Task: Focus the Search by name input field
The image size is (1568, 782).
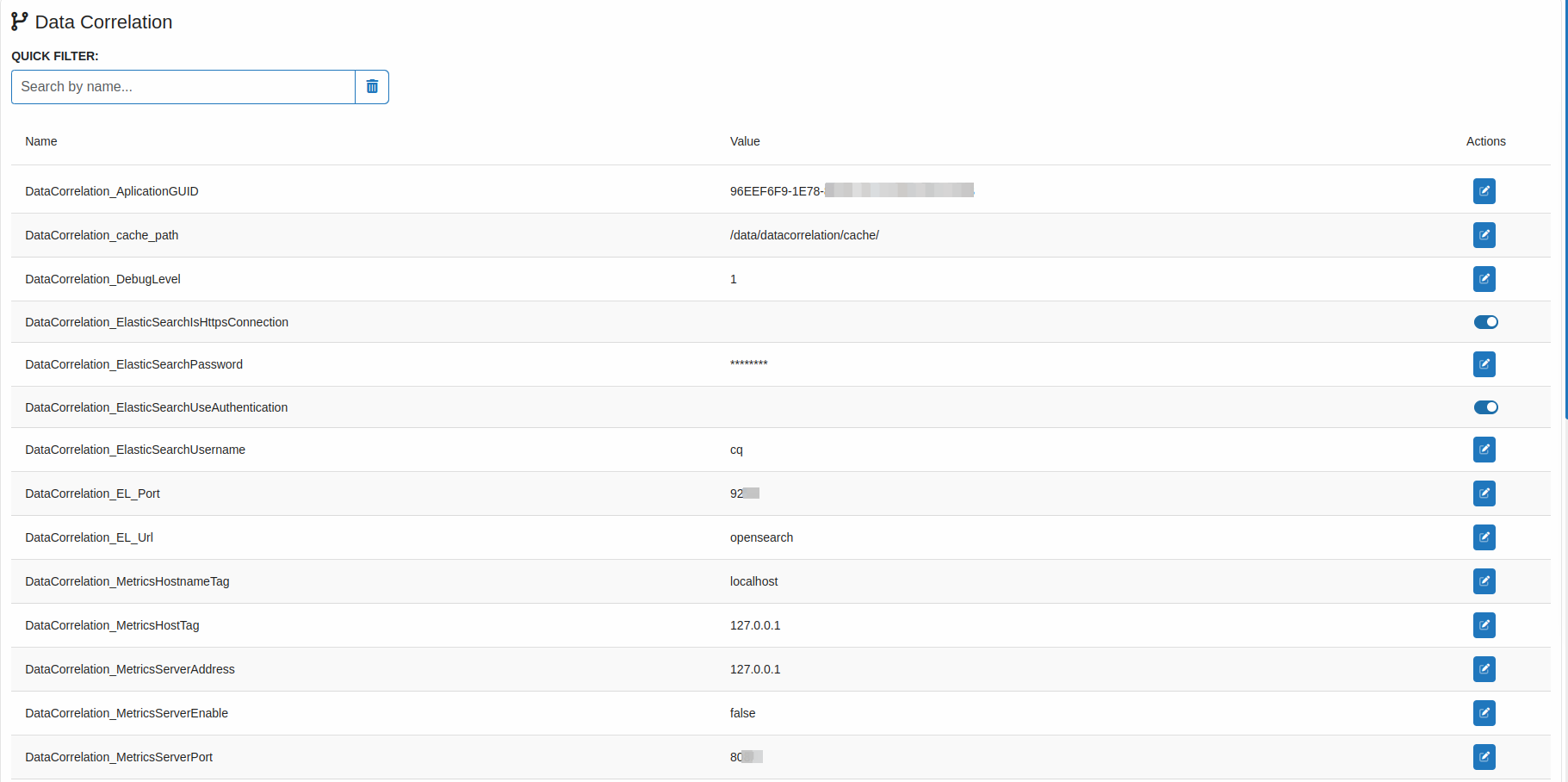Action: [x=183, y=87]
